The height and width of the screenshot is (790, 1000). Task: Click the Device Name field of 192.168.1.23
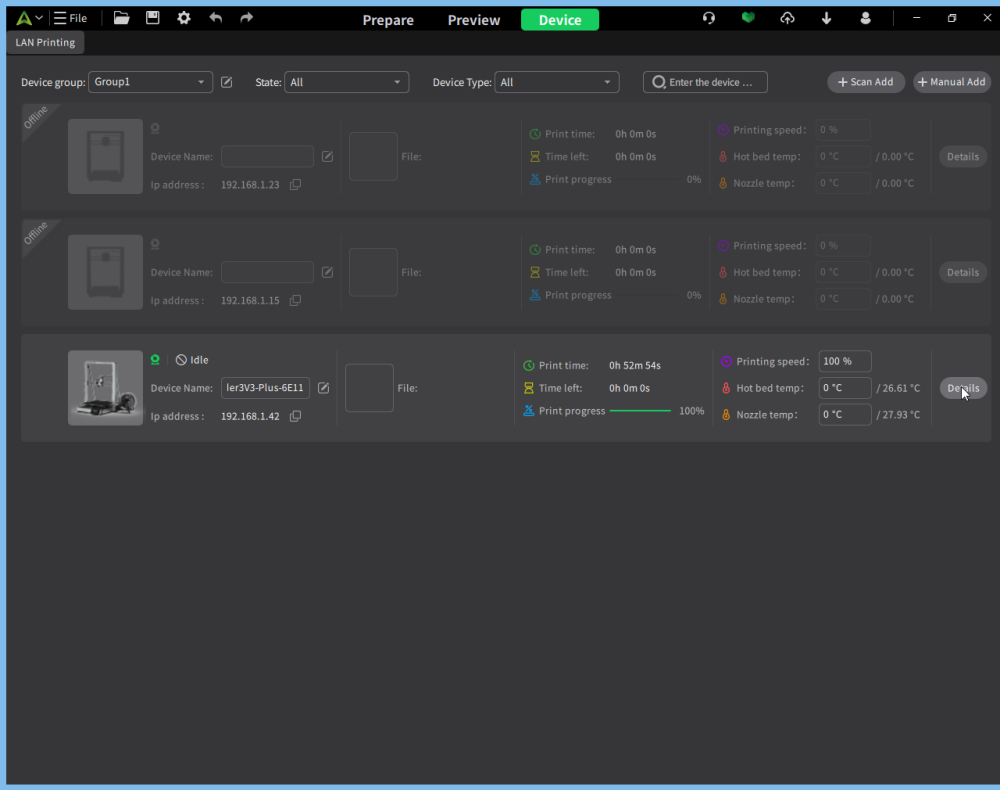click(x=267, y=156)
